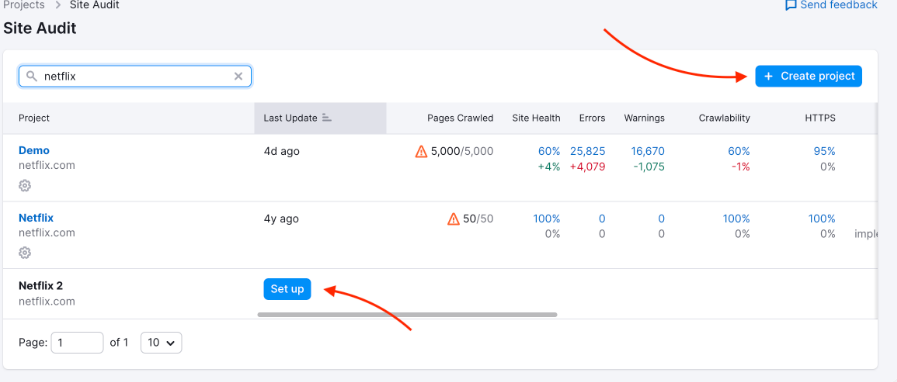This screenshot has height=382, width=897.
Task: Expand rows-per-page dropdown showing 10
Action: click(161, 343)
